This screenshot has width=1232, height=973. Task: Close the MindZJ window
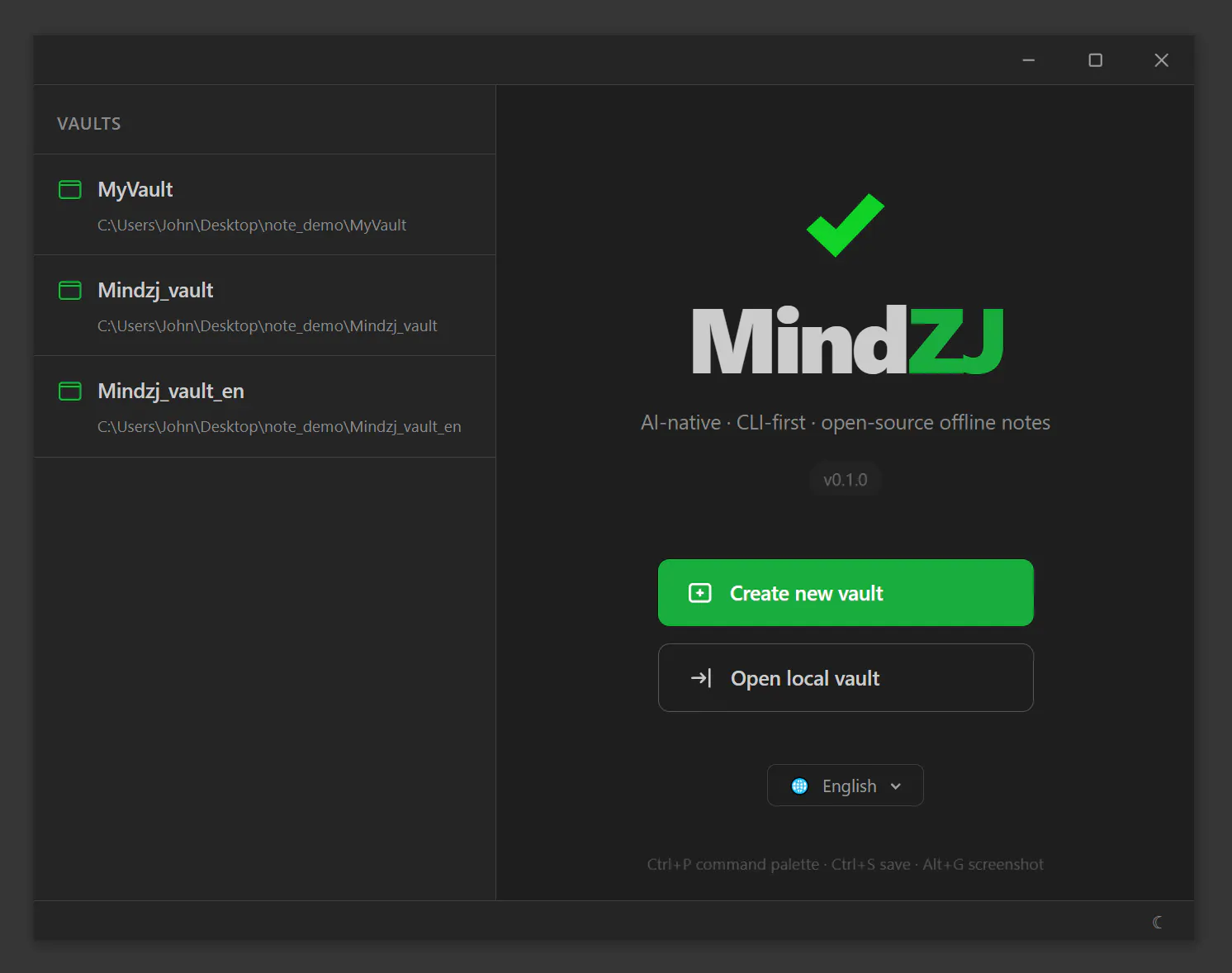coord(1162,60)
